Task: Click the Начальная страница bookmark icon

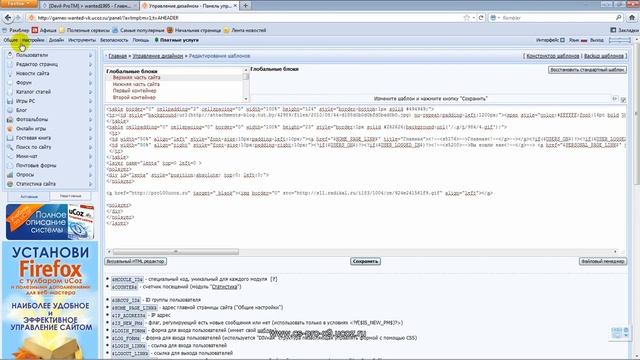Action: (x=170, y=30)
